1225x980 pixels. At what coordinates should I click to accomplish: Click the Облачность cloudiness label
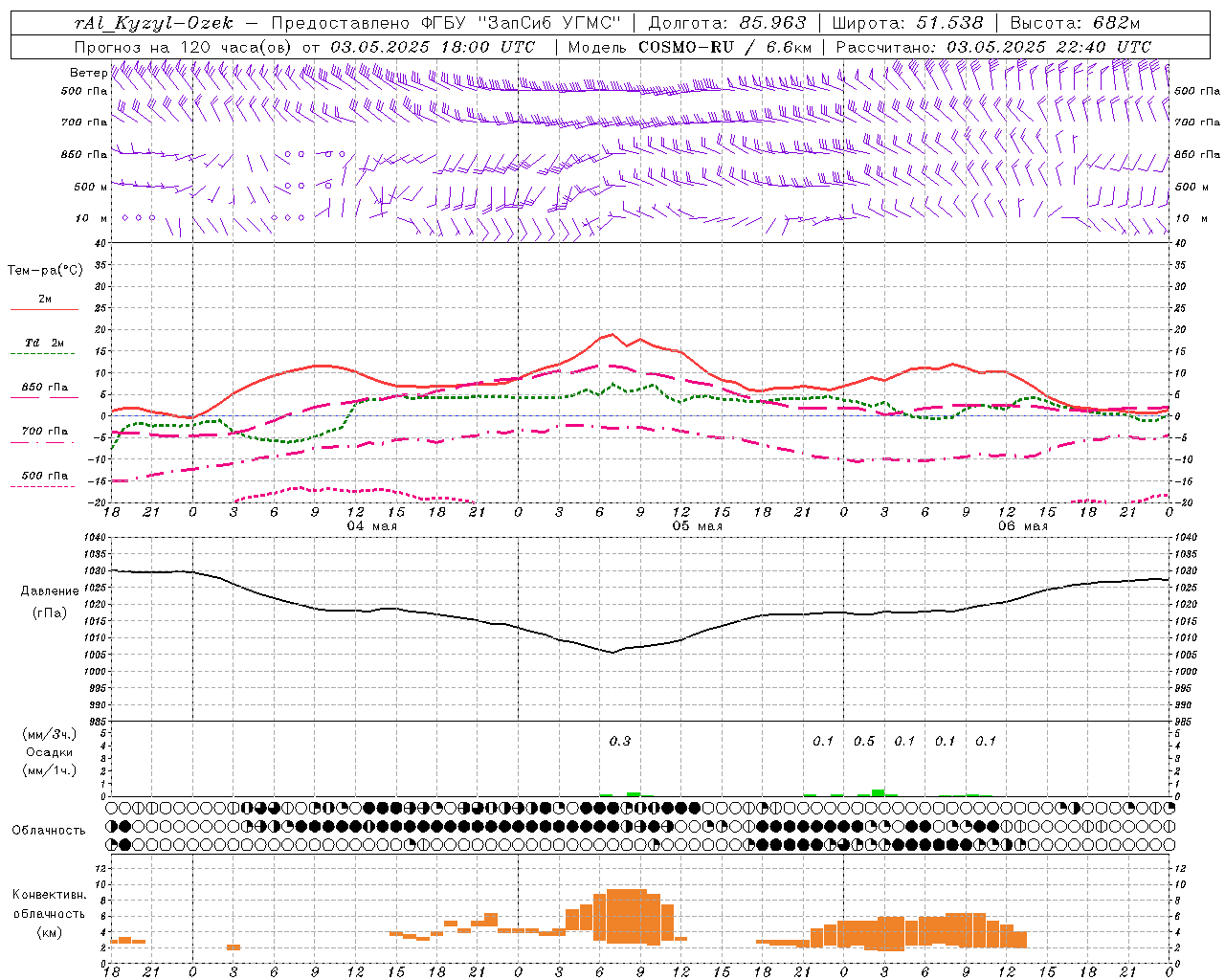49,831
